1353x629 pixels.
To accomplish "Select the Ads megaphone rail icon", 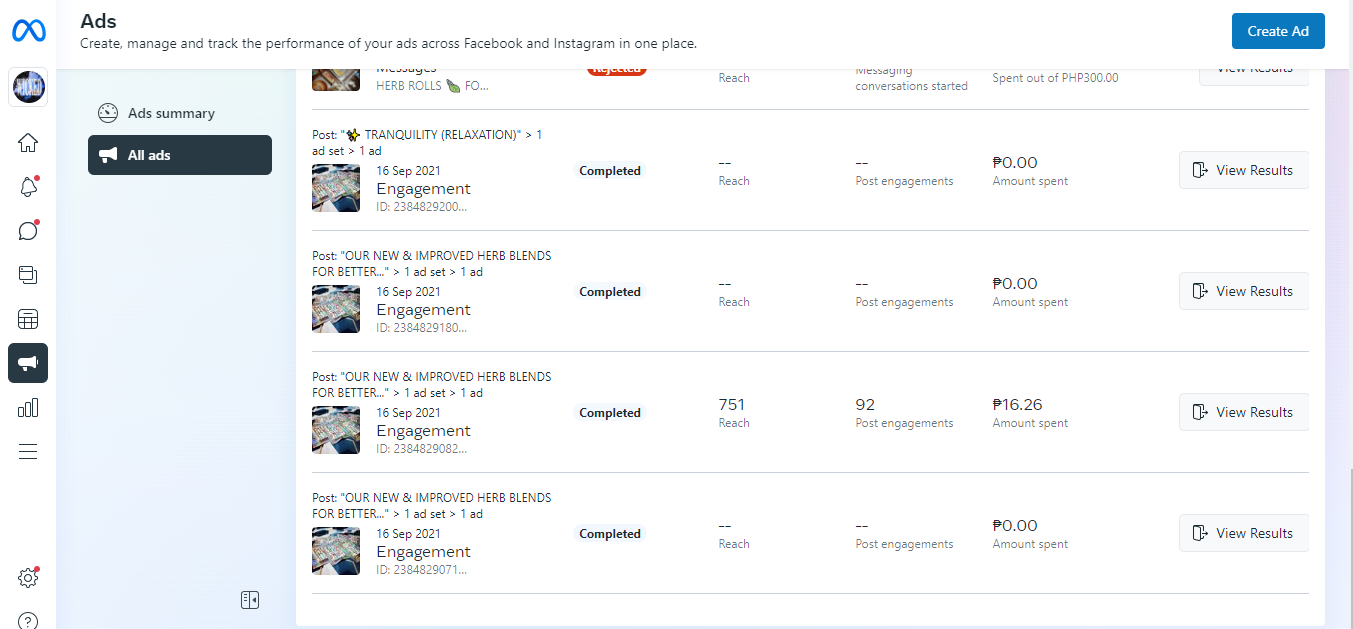I will coord(28,363).
